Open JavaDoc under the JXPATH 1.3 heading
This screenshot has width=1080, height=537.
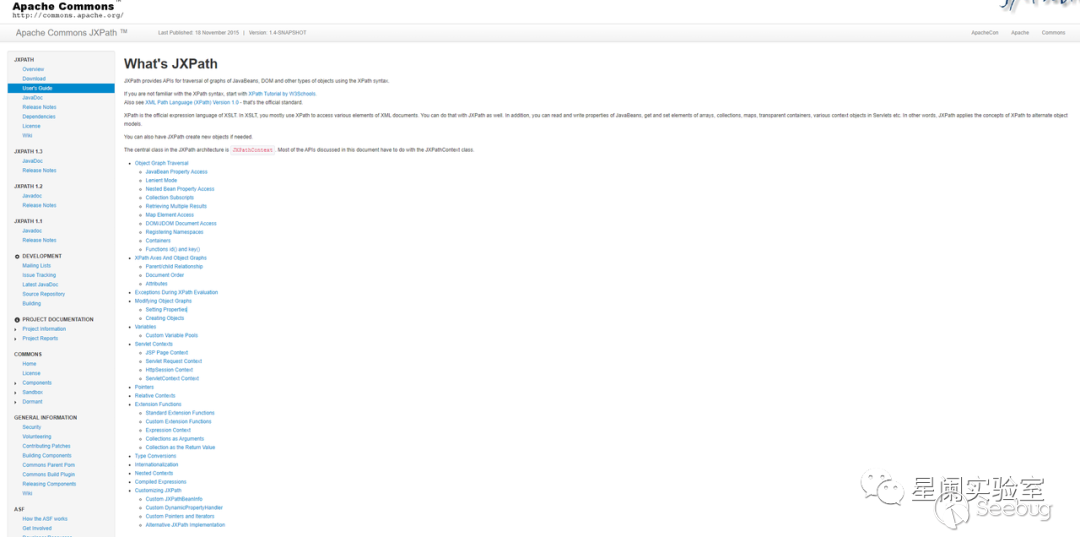click(x=32, y=160)
